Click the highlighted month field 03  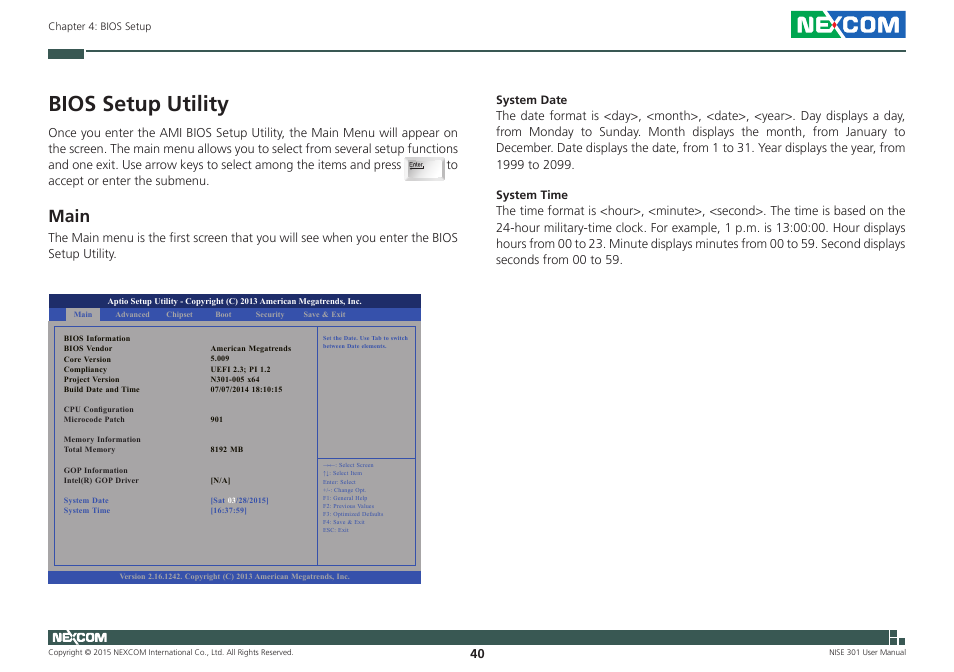pyautogui.click(x=231, y=501)
